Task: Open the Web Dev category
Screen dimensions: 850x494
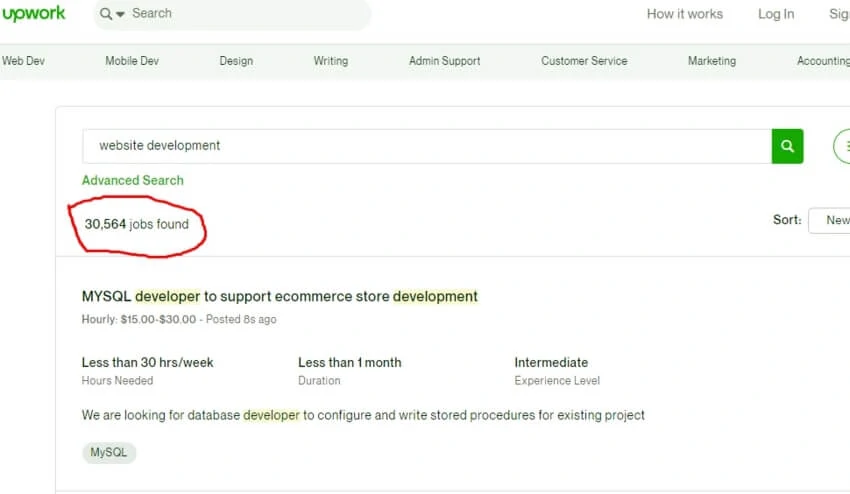Action: coord(23,61)
